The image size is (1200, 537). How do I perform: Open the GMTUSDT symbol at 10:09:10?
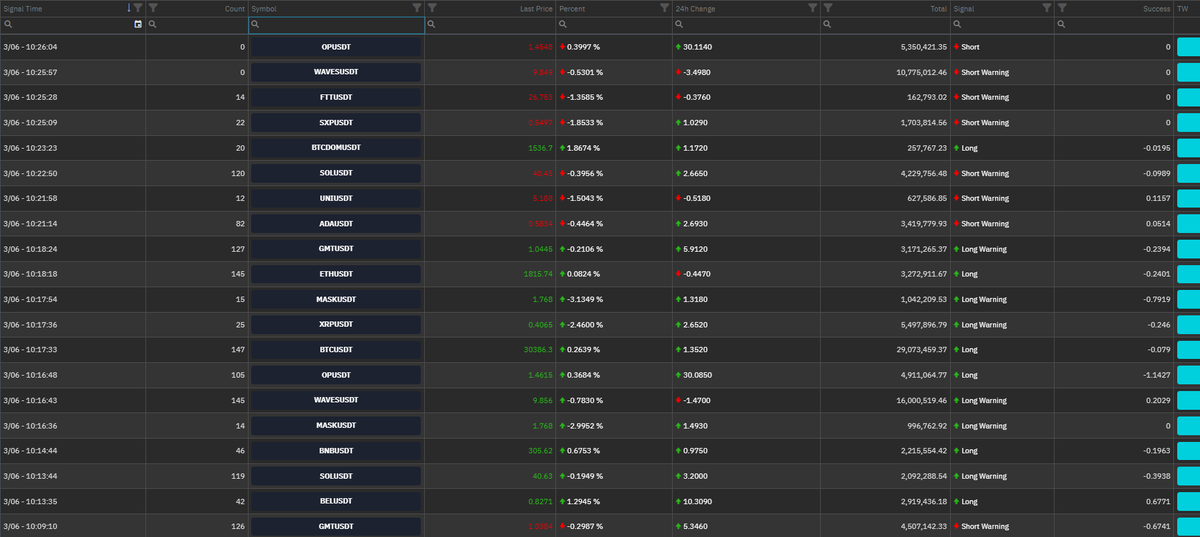click(x=336, y=526)
